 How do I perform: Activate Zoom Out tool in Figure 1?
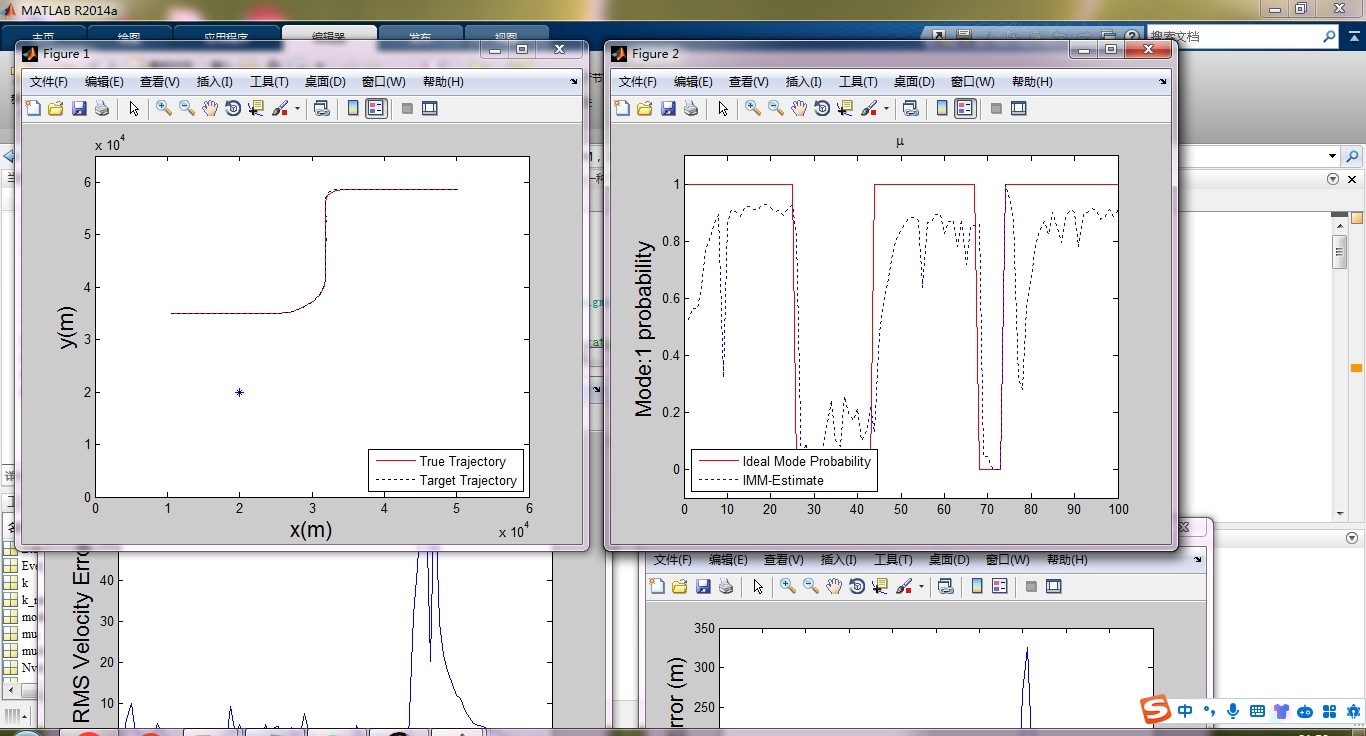tap(187, 108)
